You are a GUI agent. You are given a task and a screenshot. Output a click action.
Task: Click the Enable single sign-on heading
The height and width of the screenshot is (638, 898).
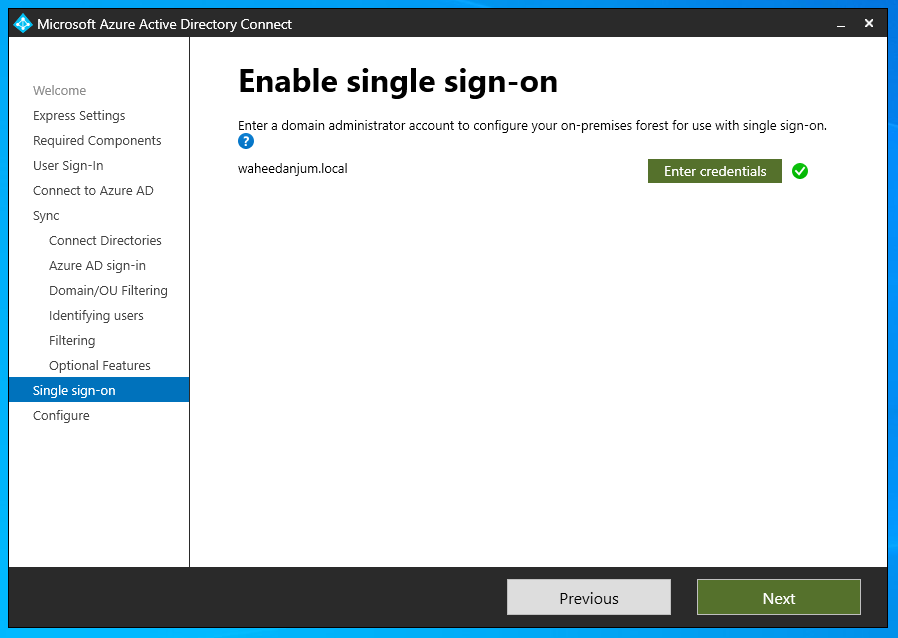click(398, 81)
